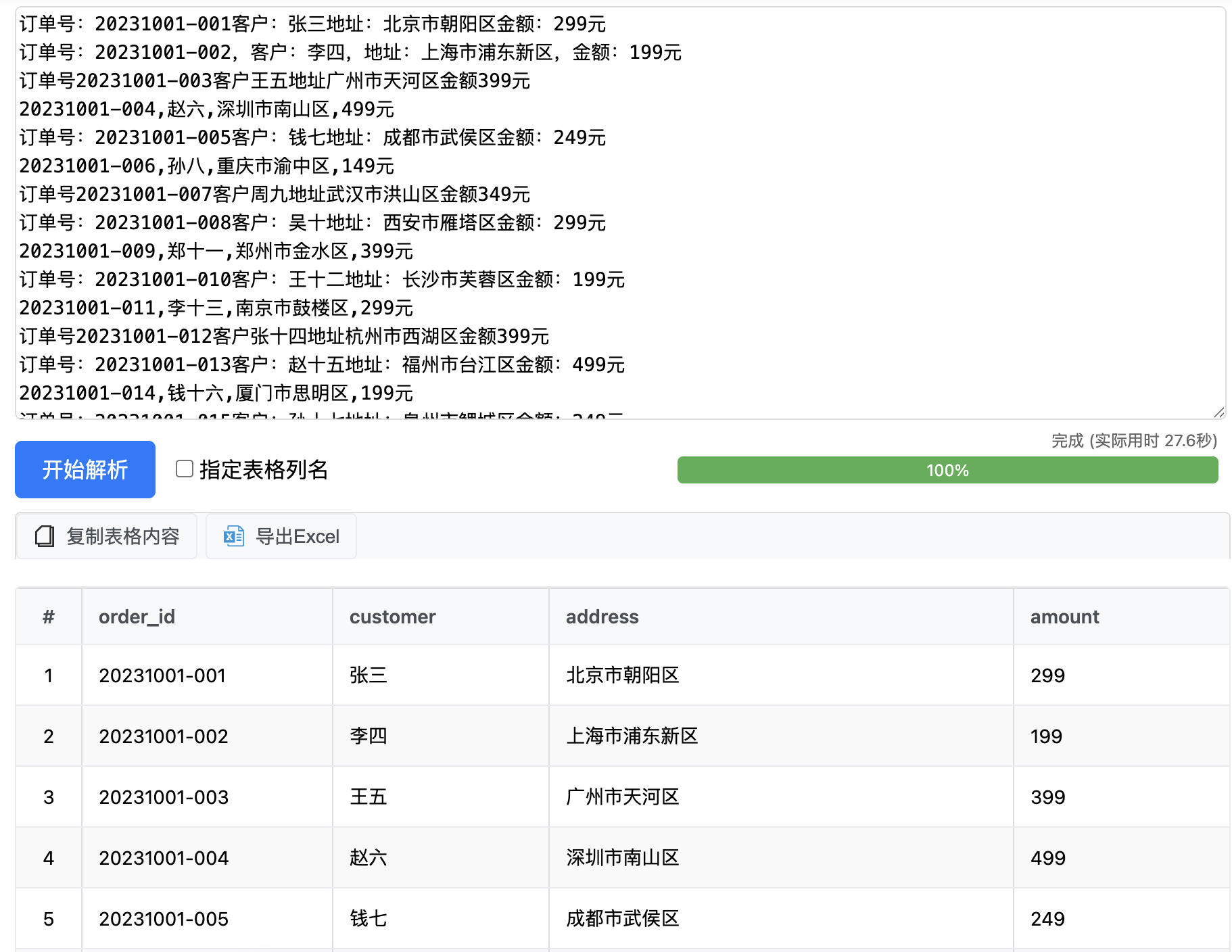Click the amount column header
This screenshot has width=1232, height=952.
pos(1064,616)
